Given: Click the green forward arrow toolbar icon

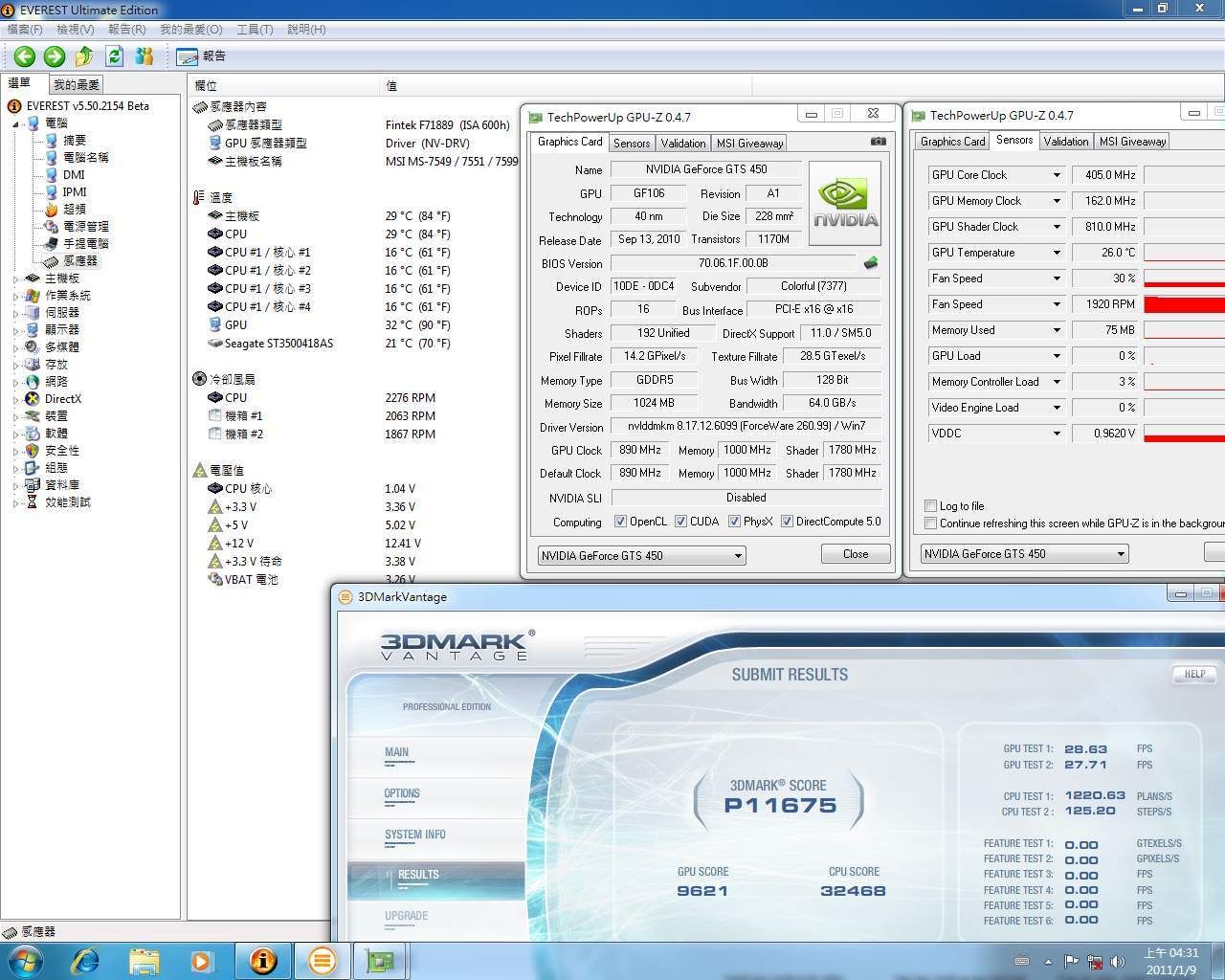Looking at the screenshot, I should point(55,56).
